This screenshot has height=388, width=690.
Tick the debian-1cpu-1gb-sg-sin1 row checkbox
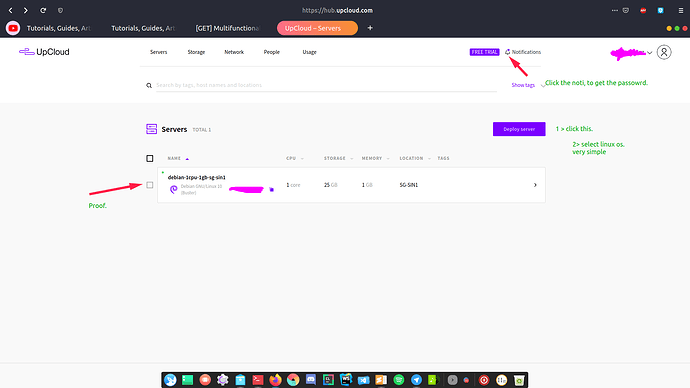150,185
